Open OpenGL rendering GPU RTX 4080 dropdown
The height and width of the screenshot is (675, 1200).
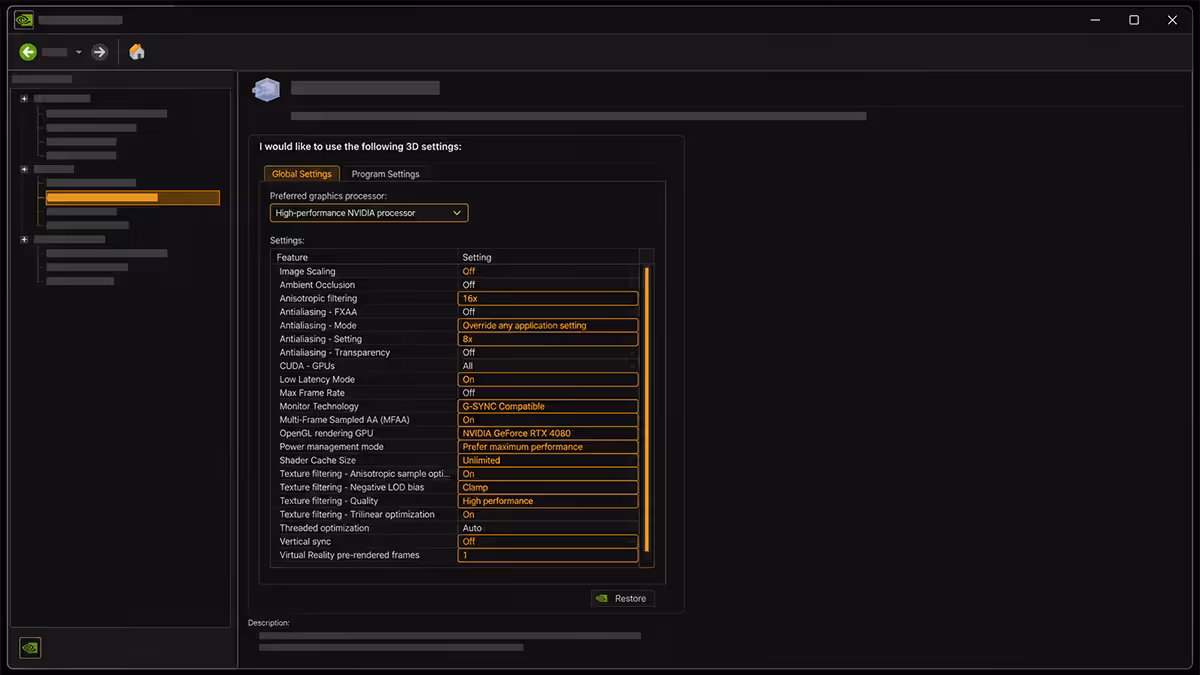(548, 433)
